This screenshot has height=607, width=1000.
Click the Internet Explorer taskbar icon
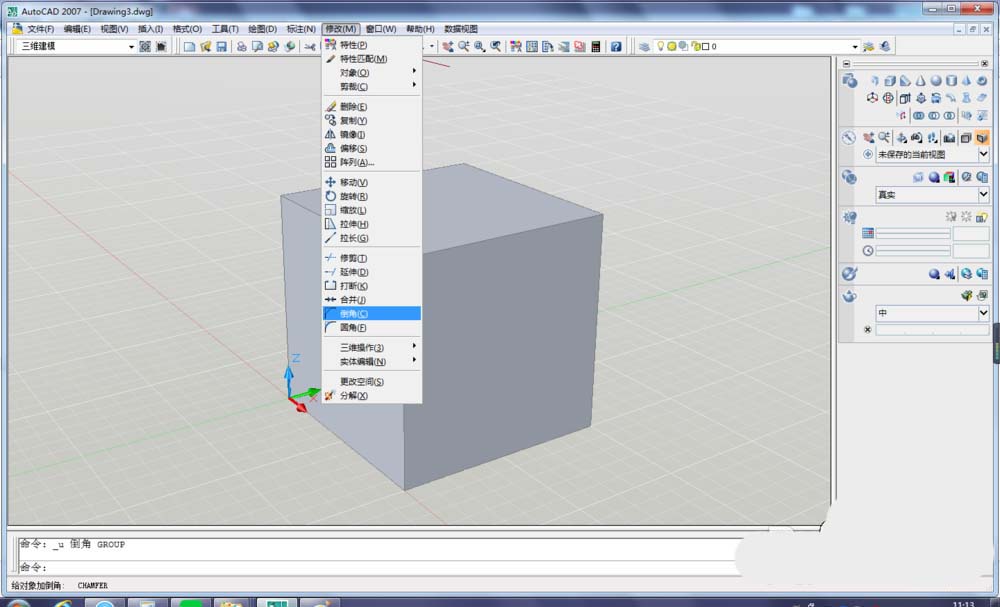point(62,603)
